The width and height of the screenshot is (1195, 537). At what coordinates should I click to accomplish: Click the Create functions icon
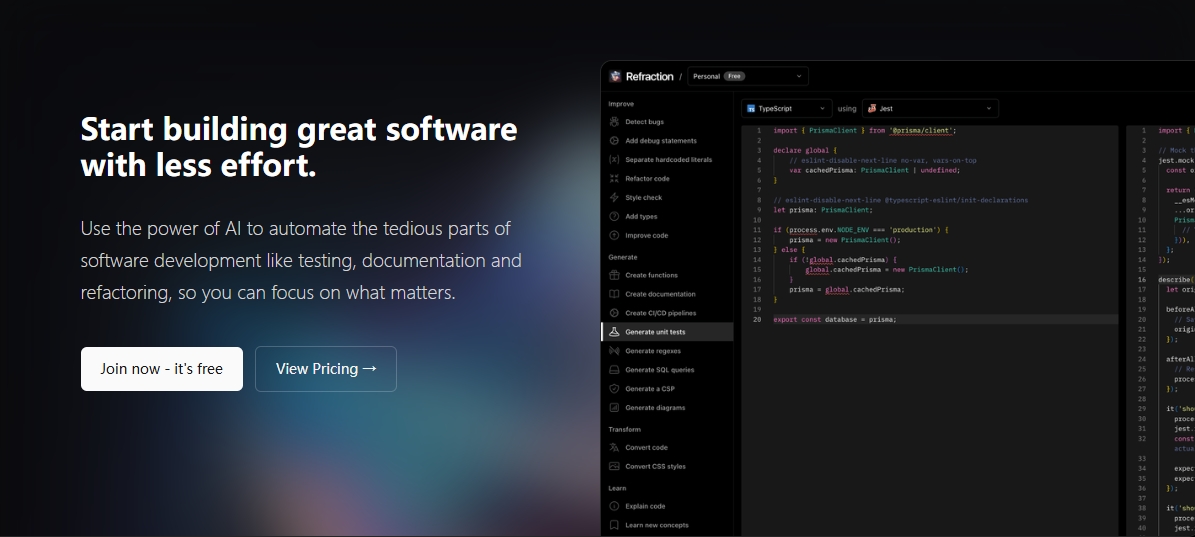pos(614,275)
